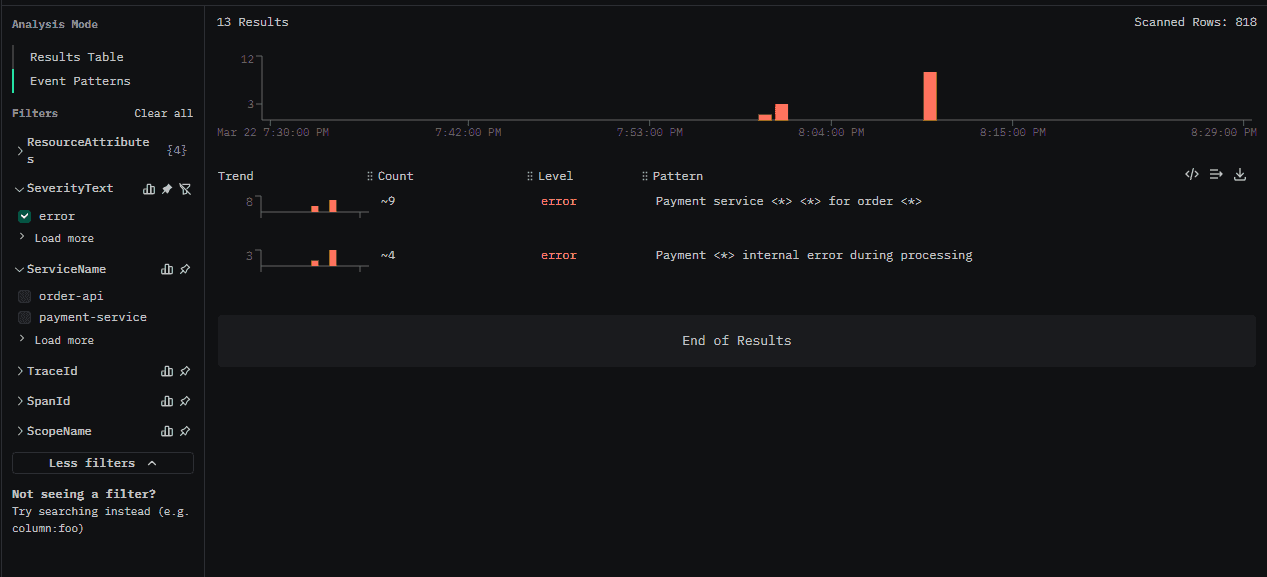This screenshot has height=577, width=1267.
Task: Clear all filters
Action: pyautogui.click(x=164, y=113)
